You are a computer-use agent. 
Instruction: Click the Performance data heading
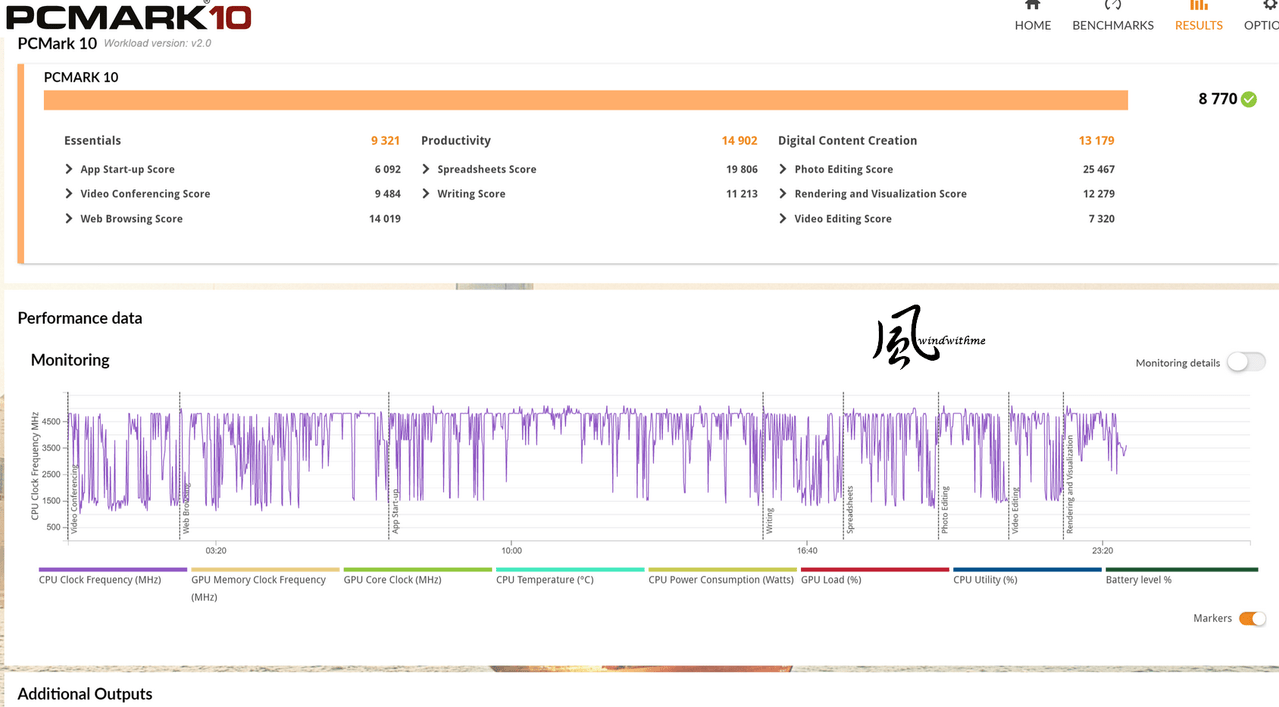[x=80, y=318]
